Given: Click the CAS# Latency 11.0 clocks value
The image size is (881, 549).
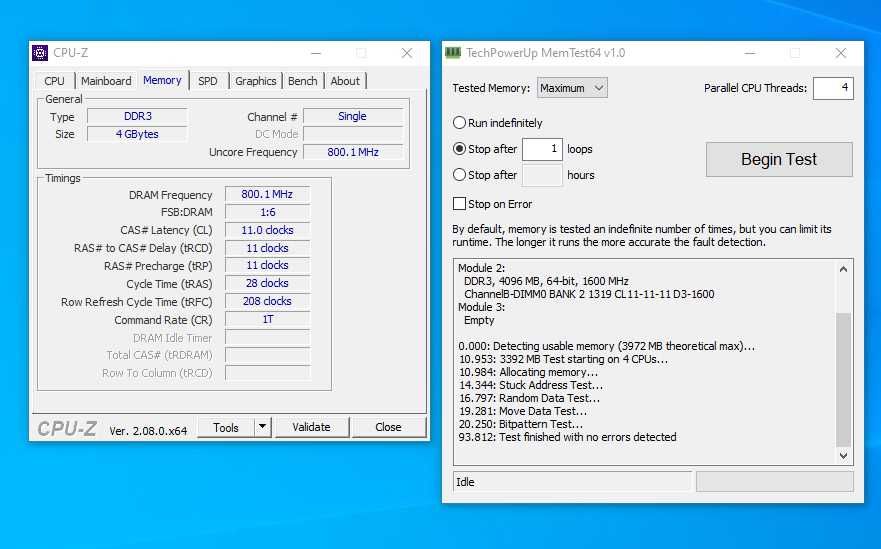Looking at the screenshot, I should [x=267, y=230].
